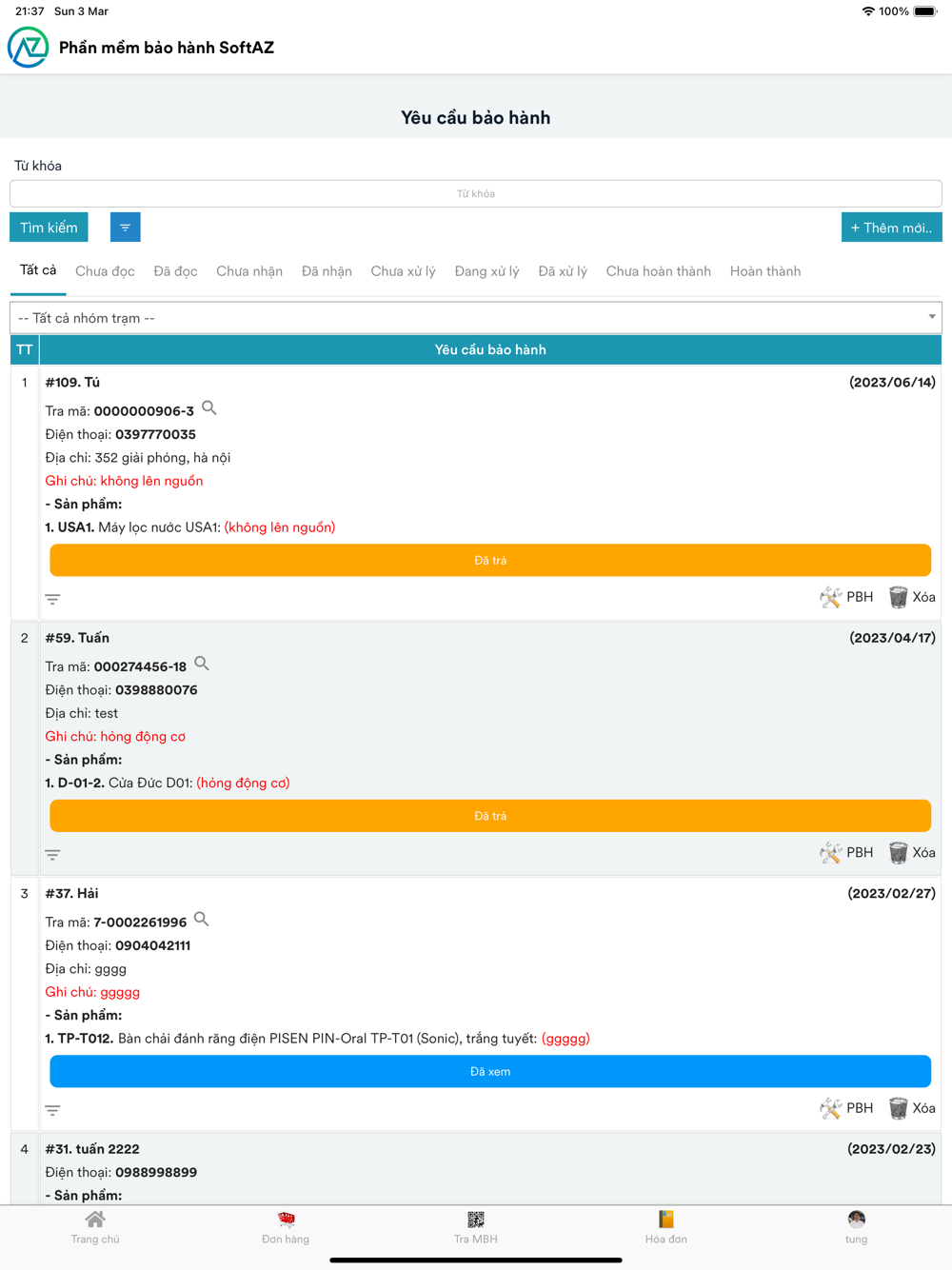Click product line TP-T012. Bàn chải
Screen dimensions: 952x1270
[317, 1038]
